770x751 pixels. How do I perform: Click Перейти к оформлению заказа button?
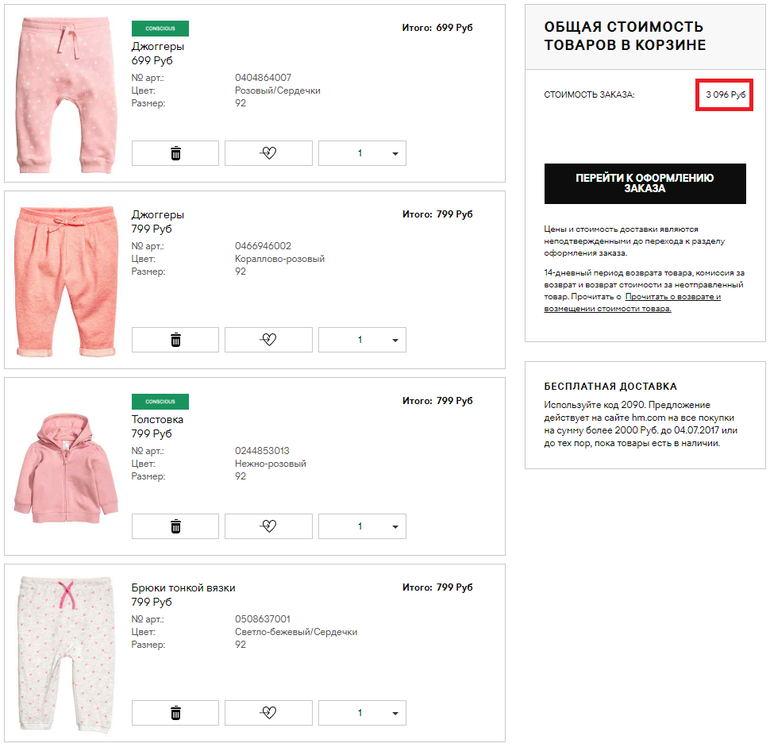[x=645, y=183]
